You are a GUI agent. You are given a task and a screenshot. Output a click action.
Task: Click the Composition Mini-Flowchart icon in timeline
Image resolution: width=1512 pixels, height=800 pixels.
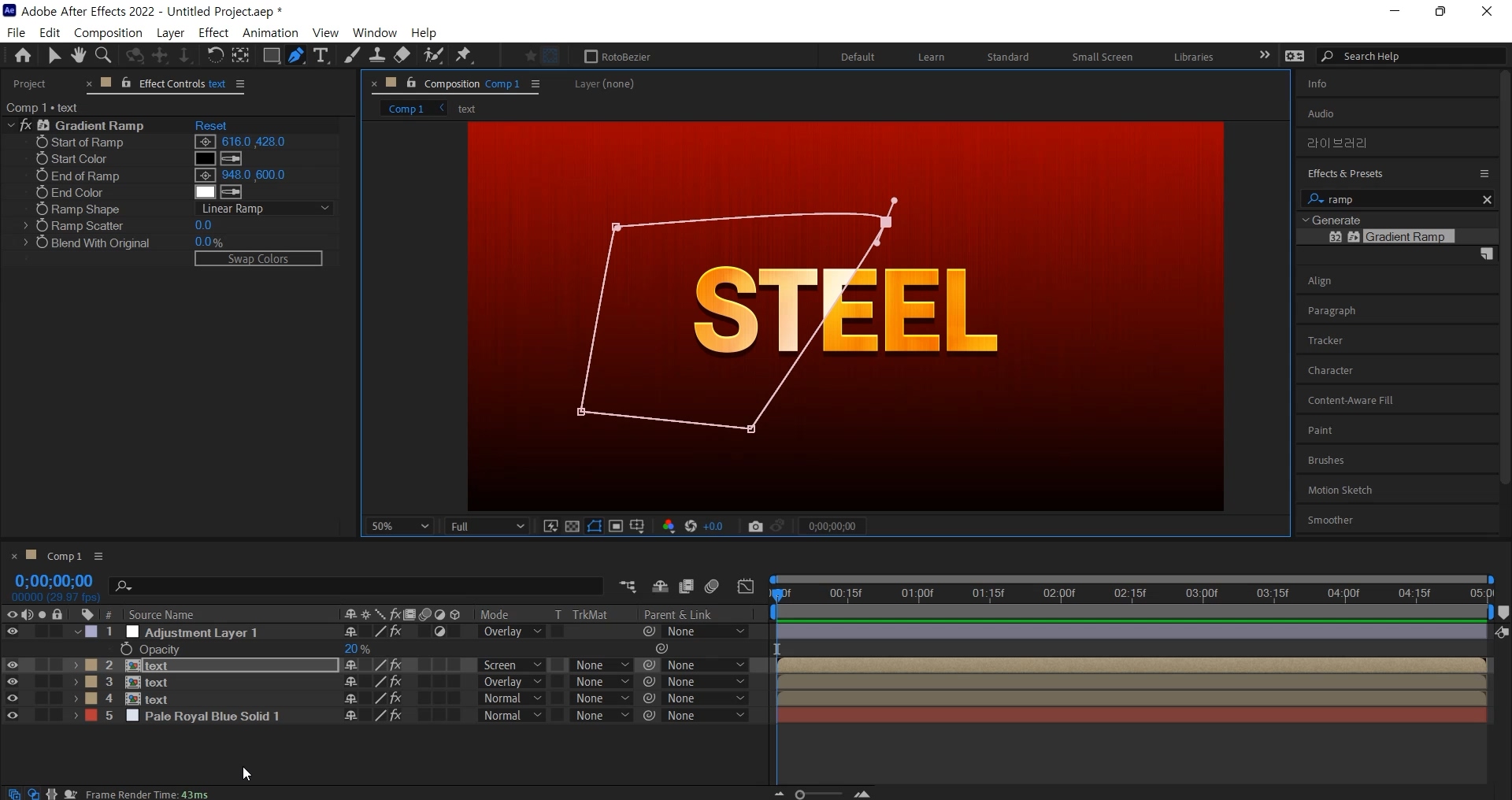pyautogui.click(x=628, y=587)
